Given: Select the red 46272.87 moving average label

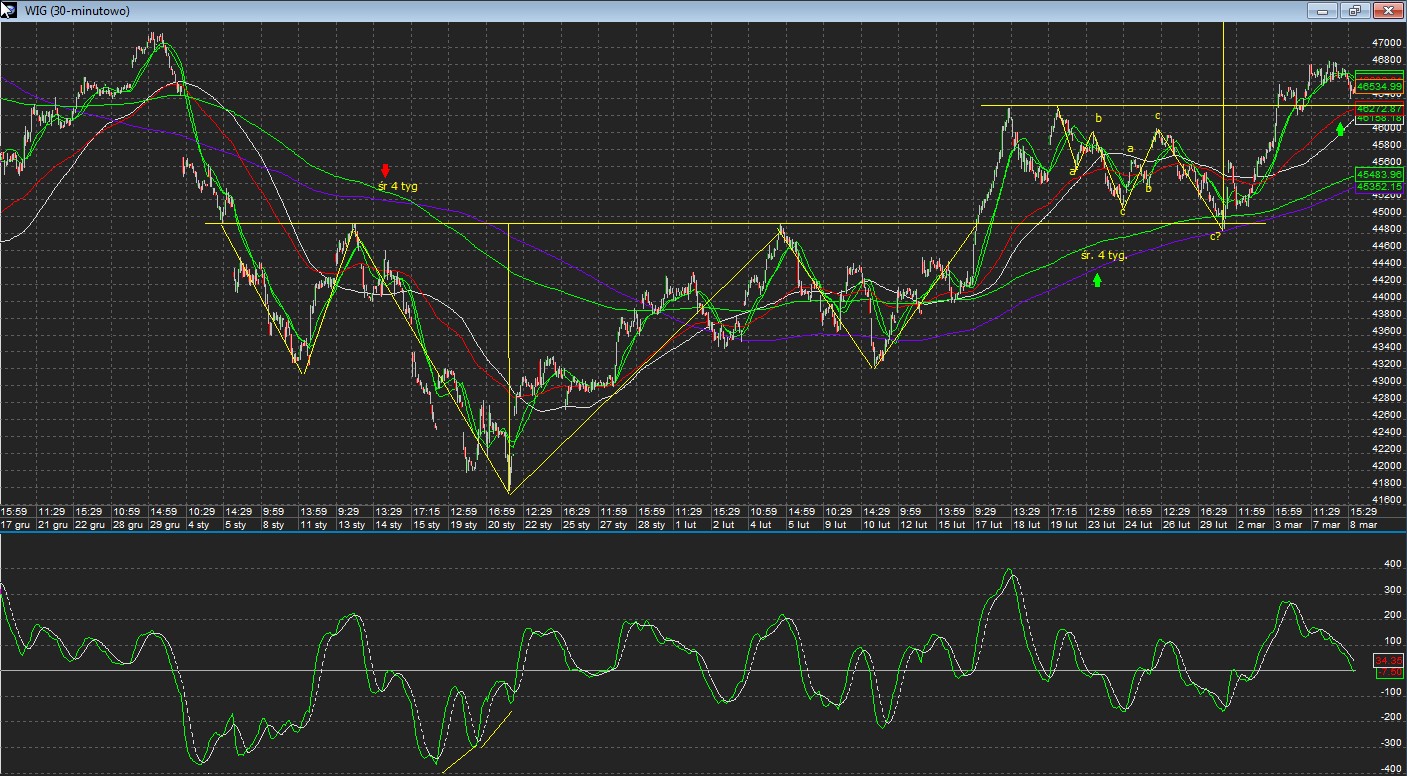Looking at the screenshot, I should [1380, 108].
